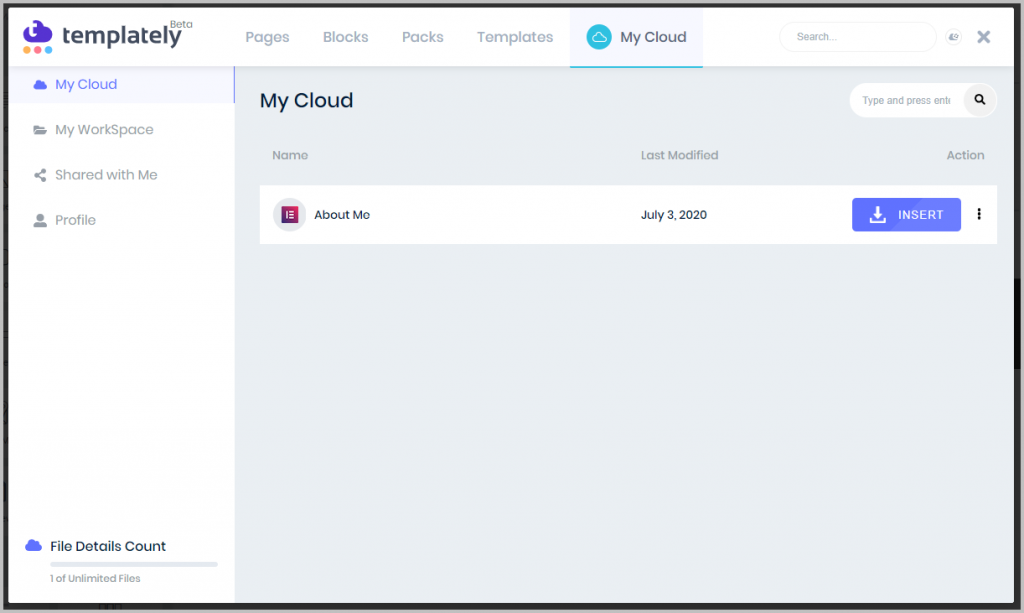
Task: Click the Elementor icon of About Me
Action: (289, 215)
